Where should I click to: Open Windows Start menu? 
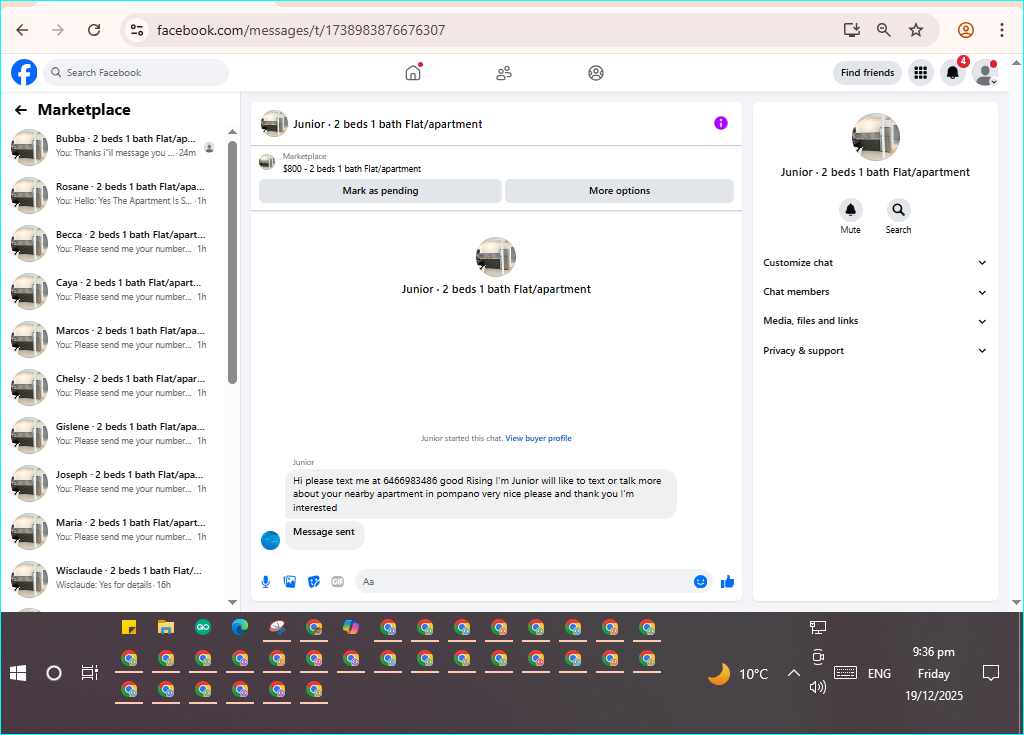tap(18, 673)
